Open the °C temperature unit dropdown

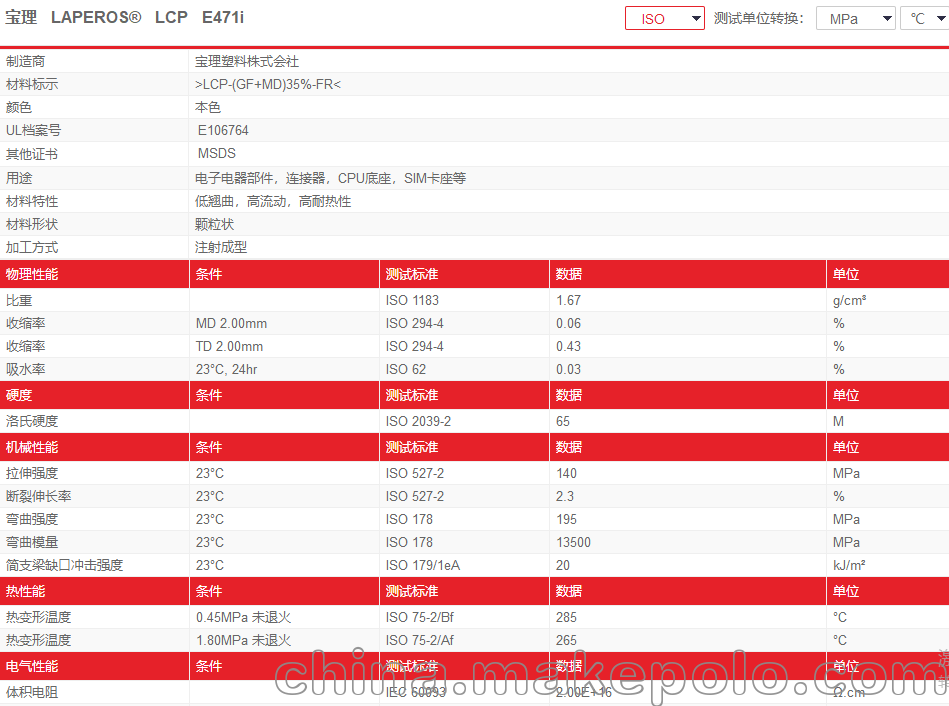(925, 18)
